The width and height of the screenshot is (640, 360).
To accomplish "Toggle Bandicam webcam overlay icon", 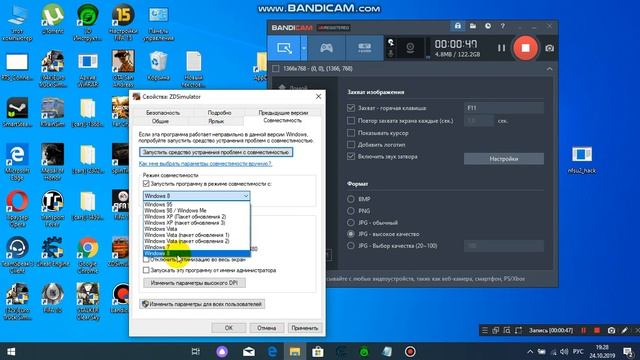I will (410, 48).
